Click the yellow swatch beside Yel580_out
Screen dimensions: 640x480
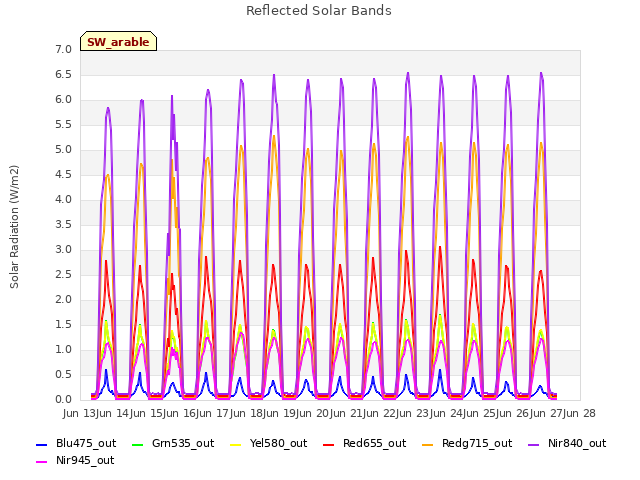[x=236, y=444]
